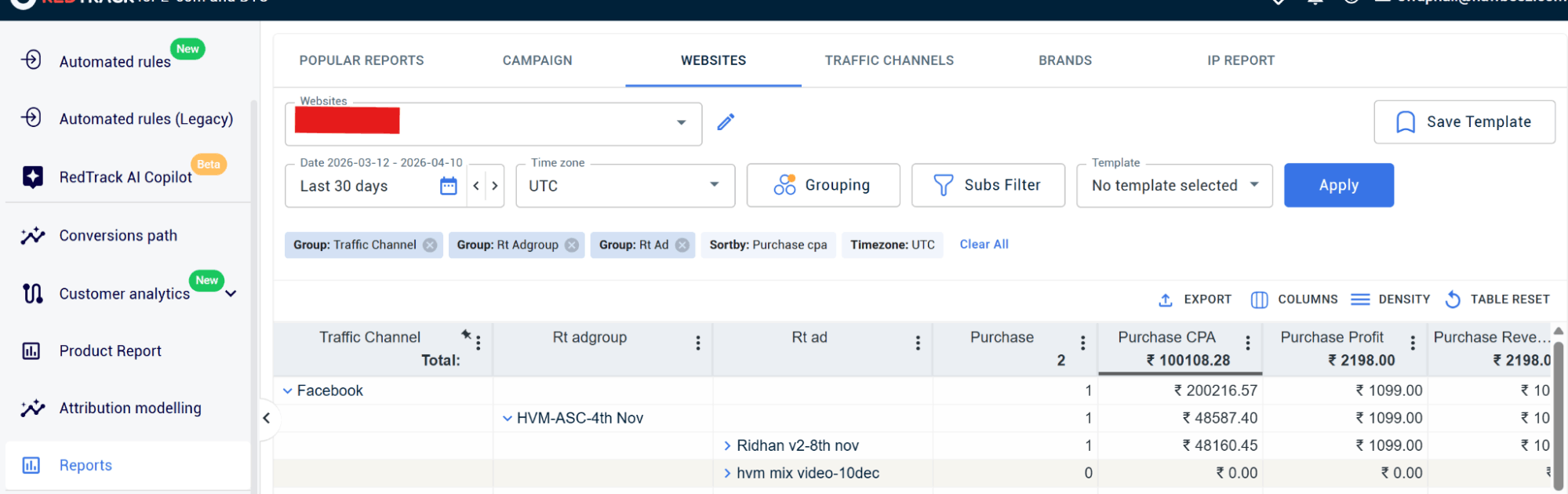Screen dimensions: 1568x494
Task: Remove Group: Rt Ad filter chip
Action: click(x=682, y=245)
